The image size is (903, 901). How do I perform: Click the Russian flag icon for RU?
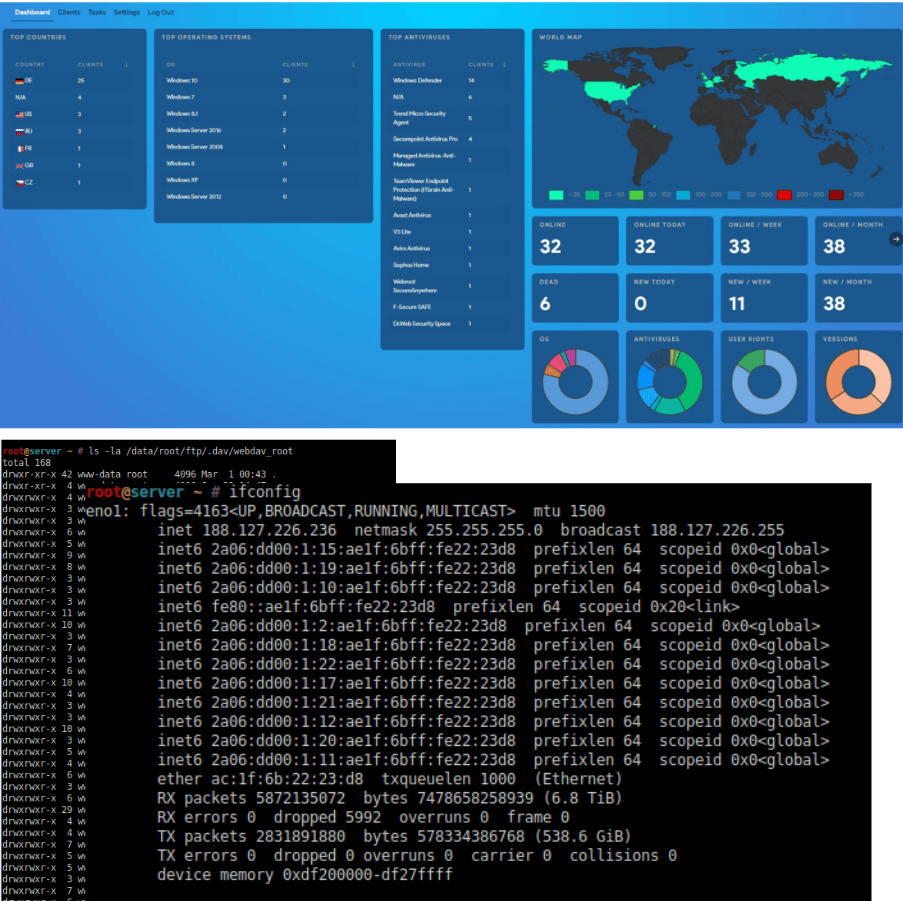coord(19,131)
